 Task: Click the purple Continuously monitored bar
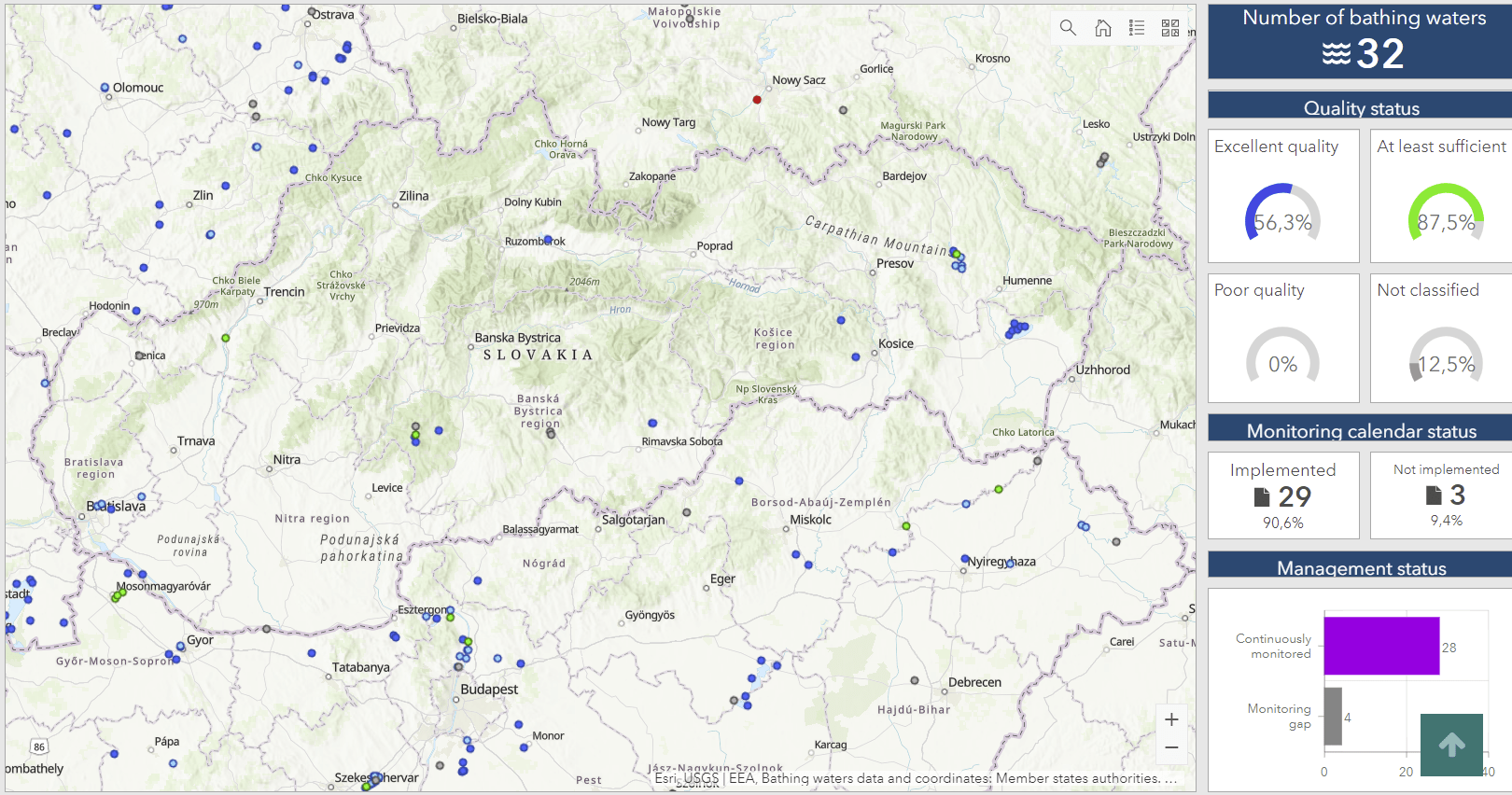1381,646
